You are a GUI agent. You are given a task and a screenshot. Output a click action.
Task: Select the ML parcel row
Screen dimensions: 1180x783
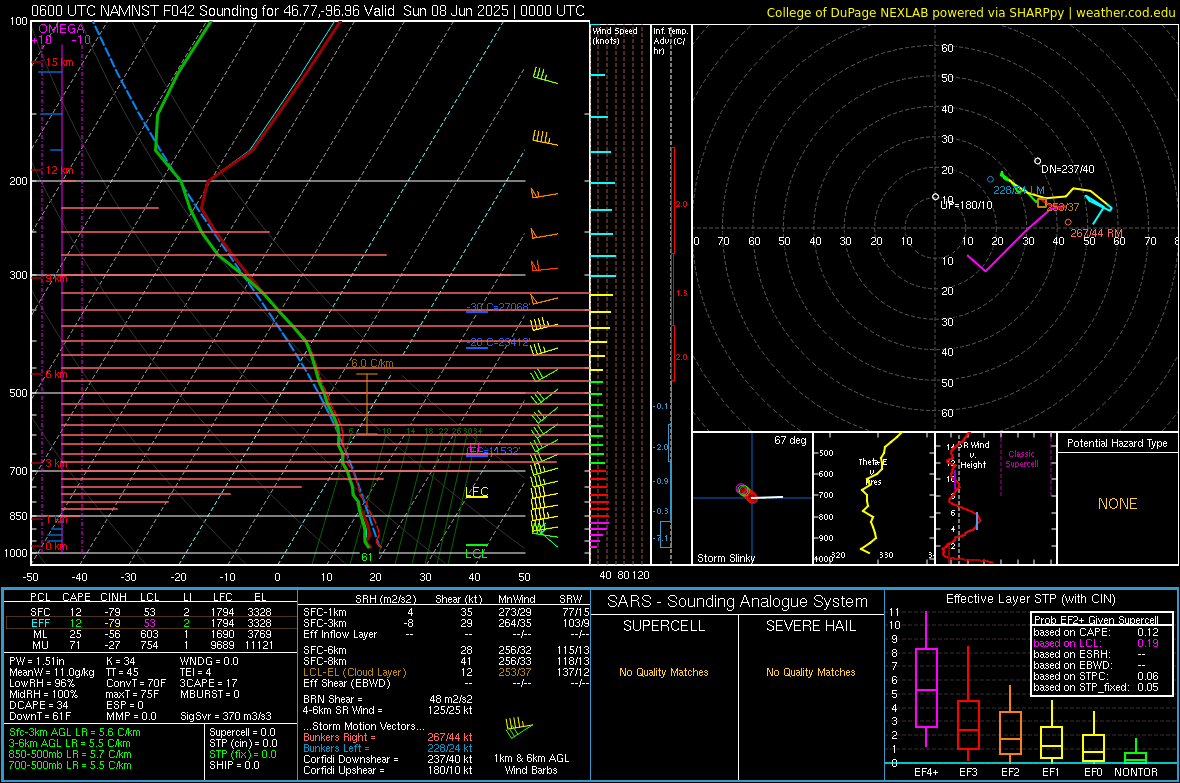[151, 634]
